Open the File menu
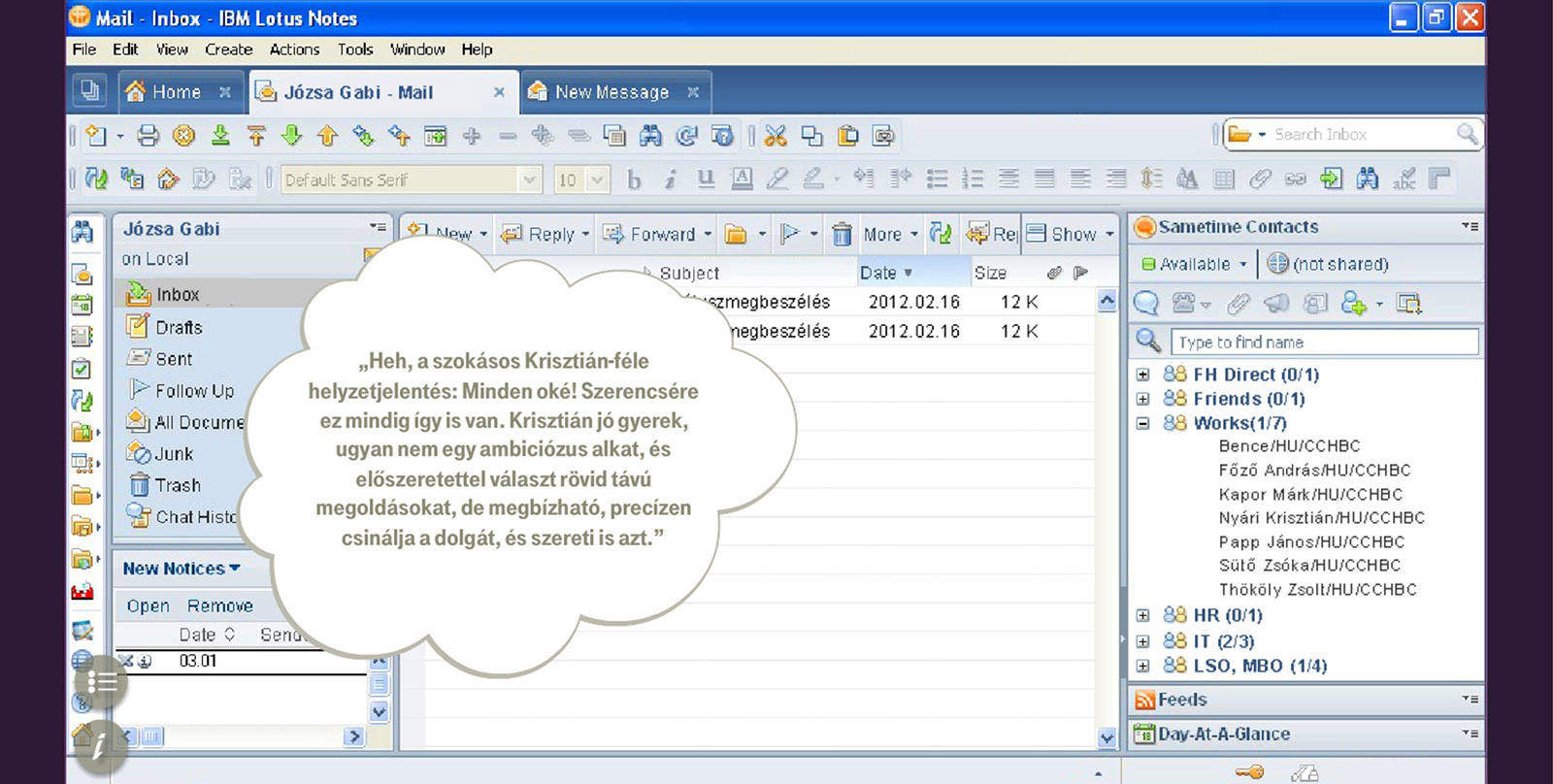 pos(84,49)
